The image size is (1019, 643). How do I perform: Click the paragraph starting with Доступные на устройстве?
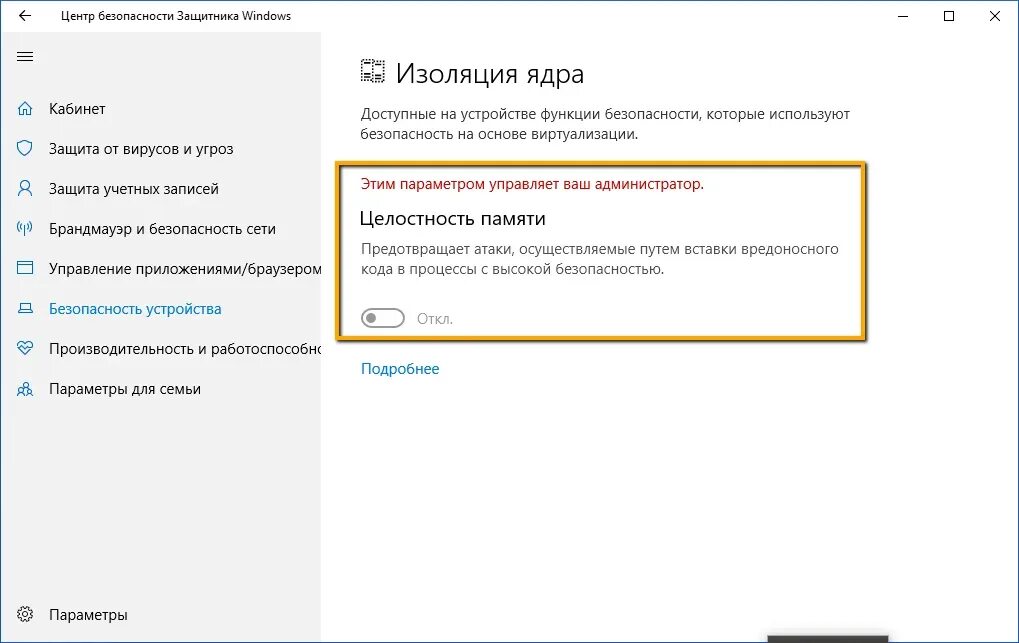pos(606,124)
